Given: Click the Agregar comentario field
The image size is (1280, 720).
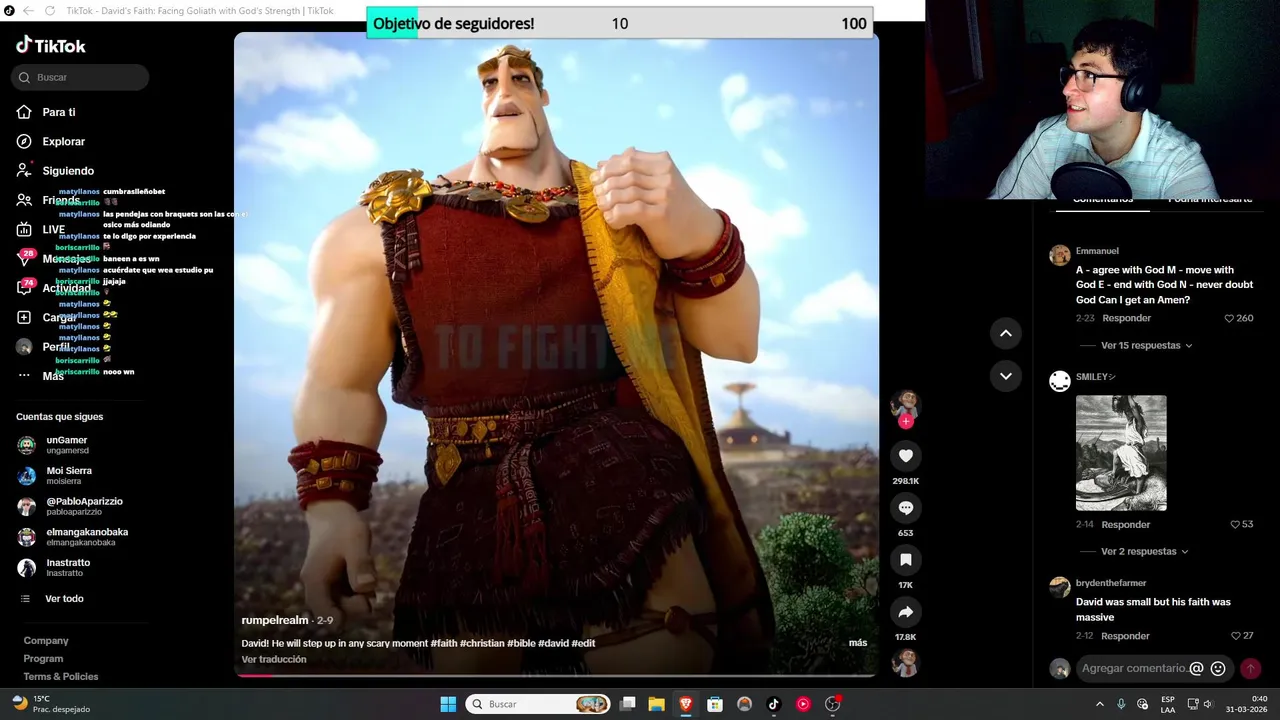Looking at the screenshot, I should click(1134, 668).
